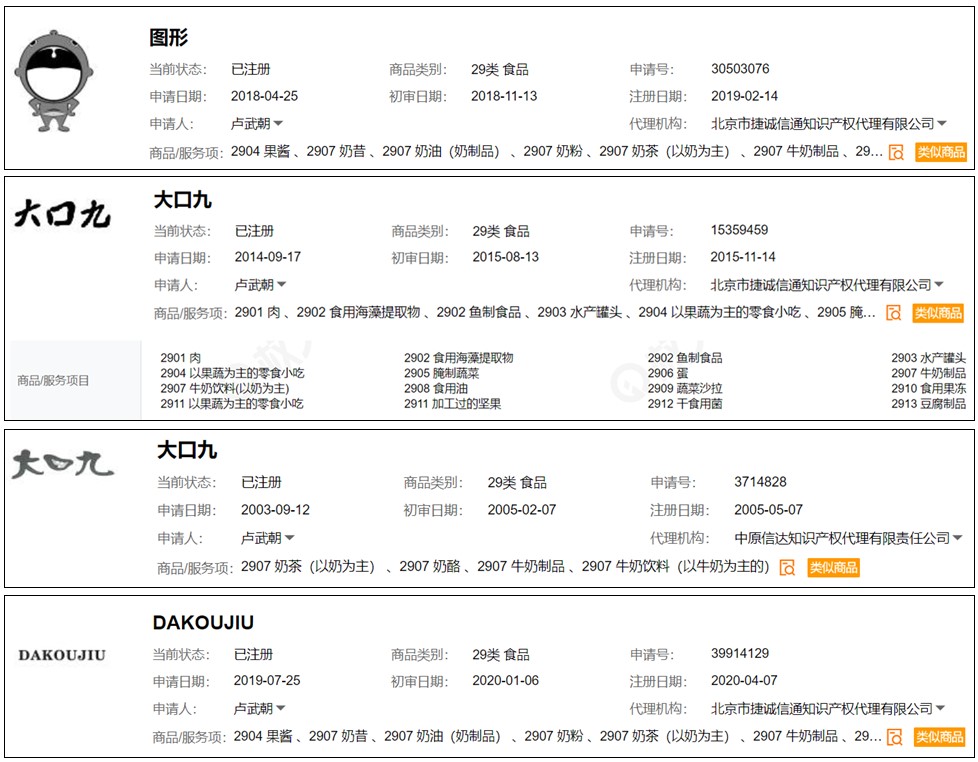The image size is (978, 762).
Task: Select 2910 食用果冻 item
Action: pos(929,388)
